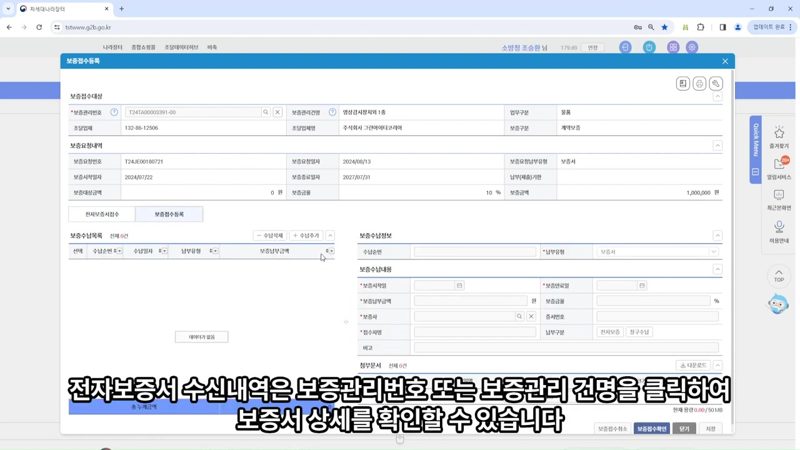The height and width of the screenshot is (450, 800).
Task: Open the chatbot mascot icon
Action: click(x=778, y=305)
